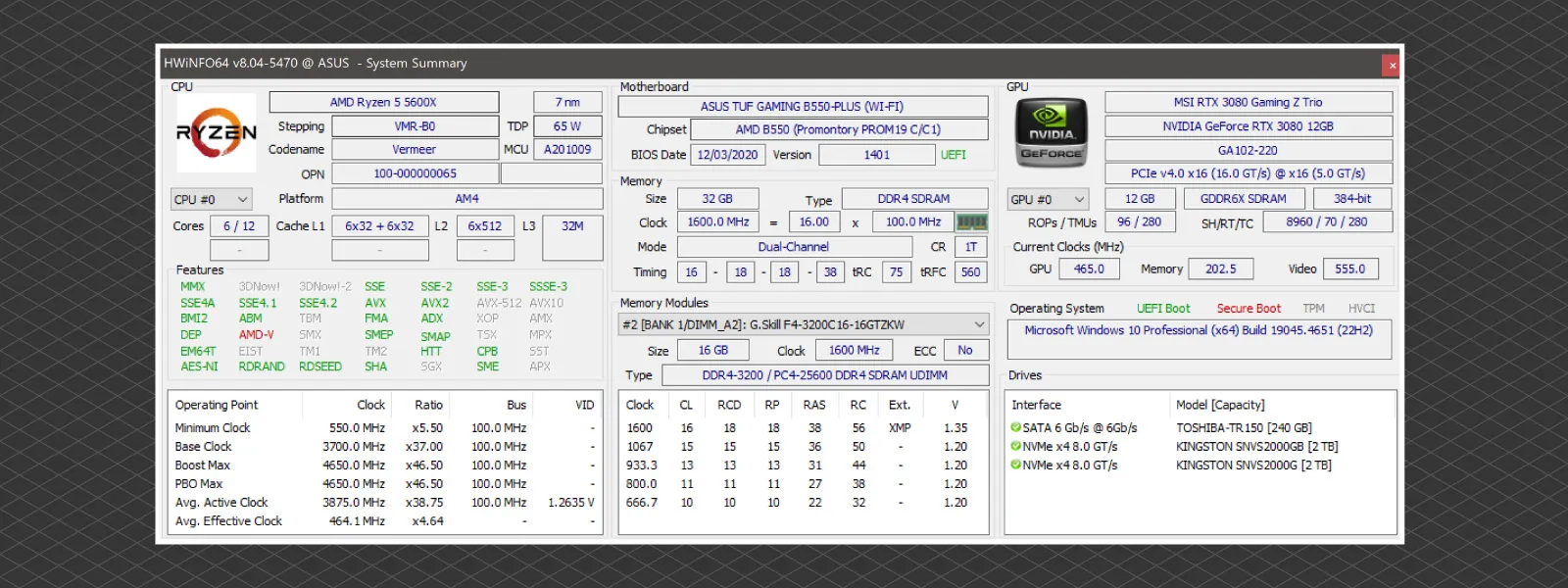Screen dimensions: 1568x588
Task: Click the 32 GB memory size field
Action: tap(717, 198)
